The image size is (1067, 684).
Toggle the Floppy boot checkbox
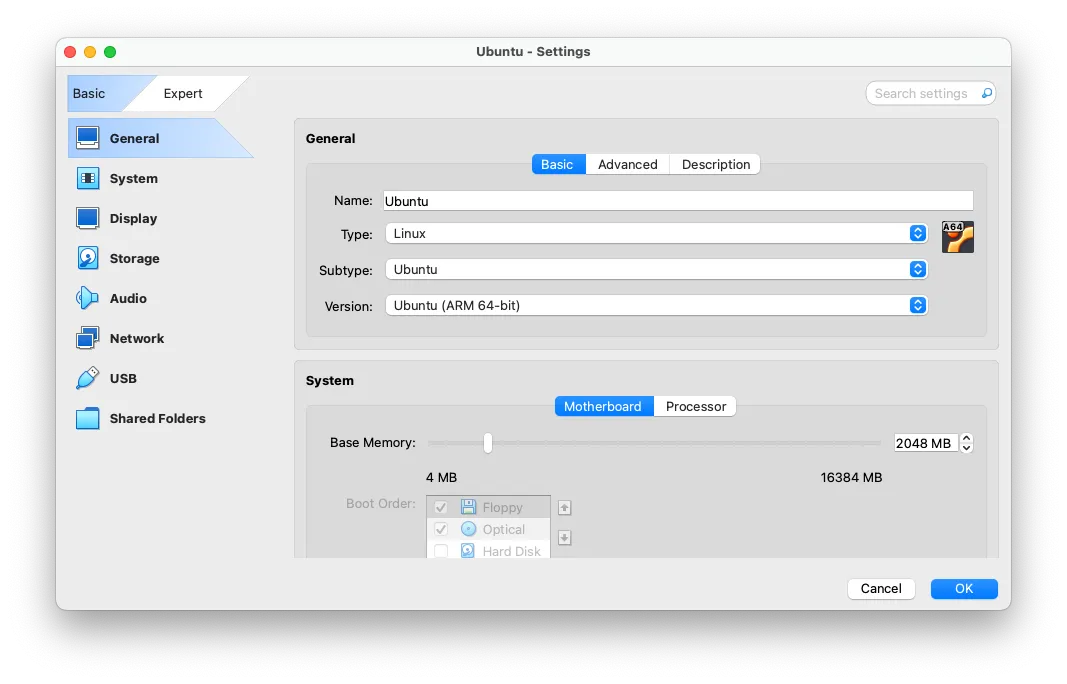[x=441, y=508]
